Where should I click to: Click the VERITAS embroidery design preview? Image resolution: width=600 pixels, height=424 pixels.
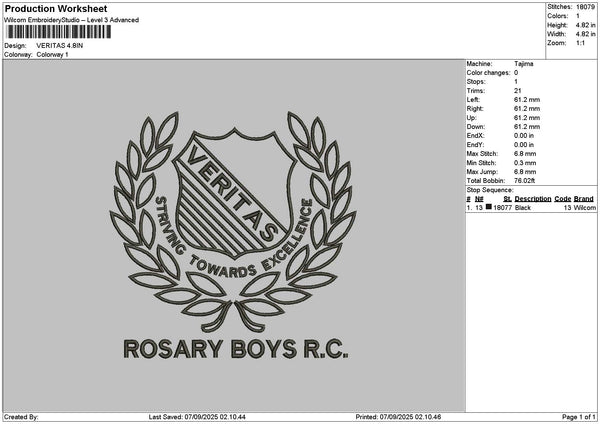(x=233, y=235)
